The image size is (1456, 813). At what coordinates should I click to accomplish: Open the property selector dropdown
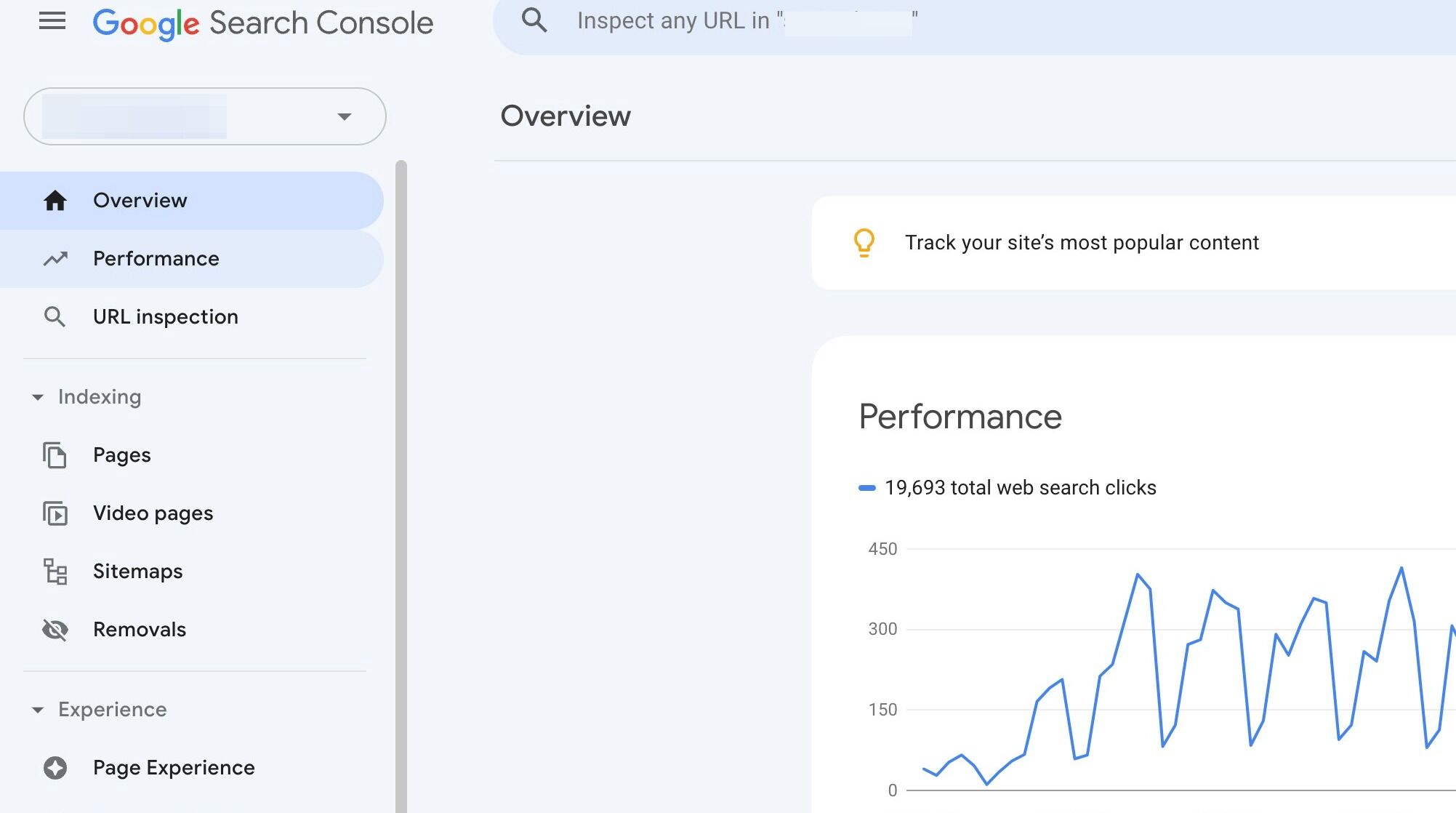(205, 116)
